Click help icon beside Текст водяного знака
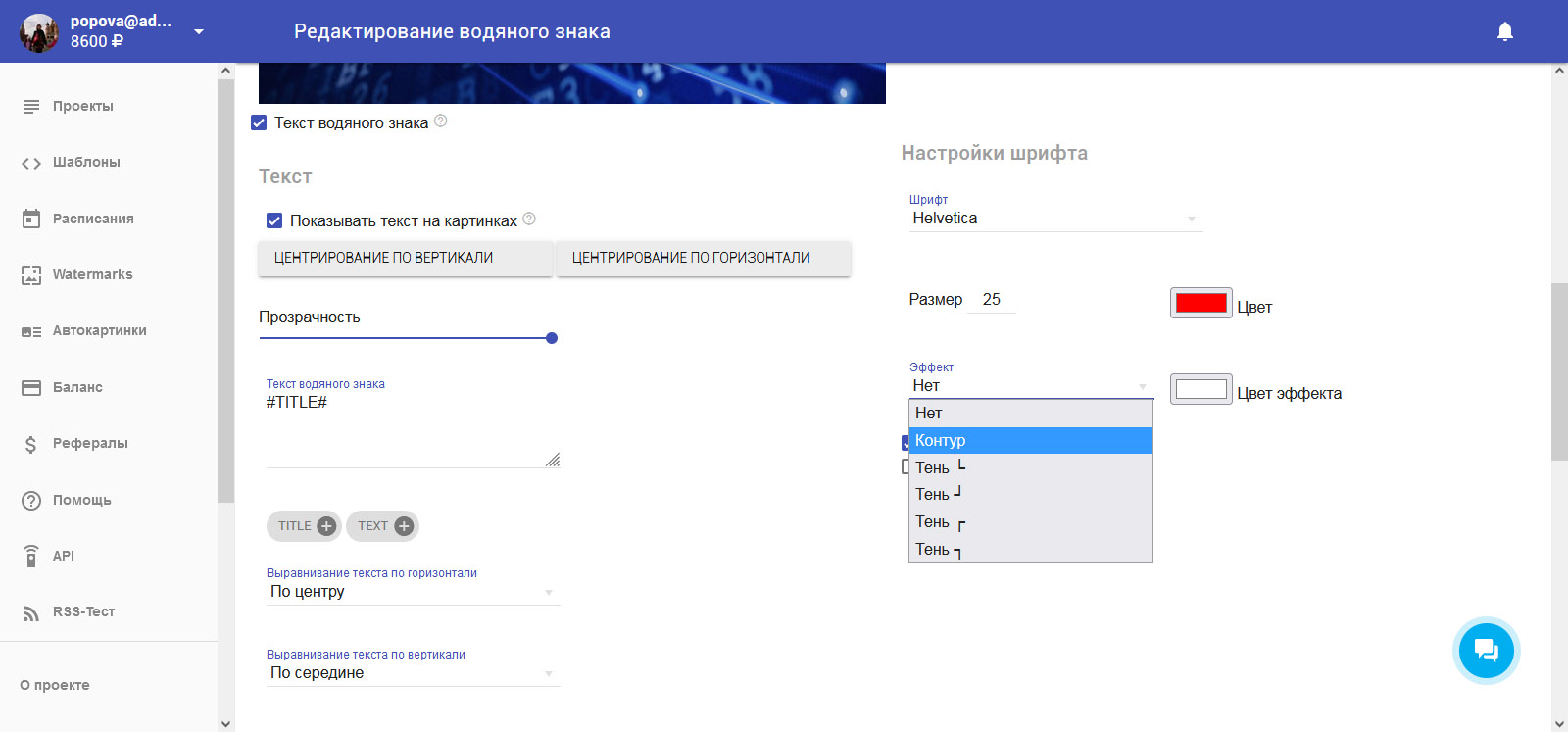 tap(441, 122)
